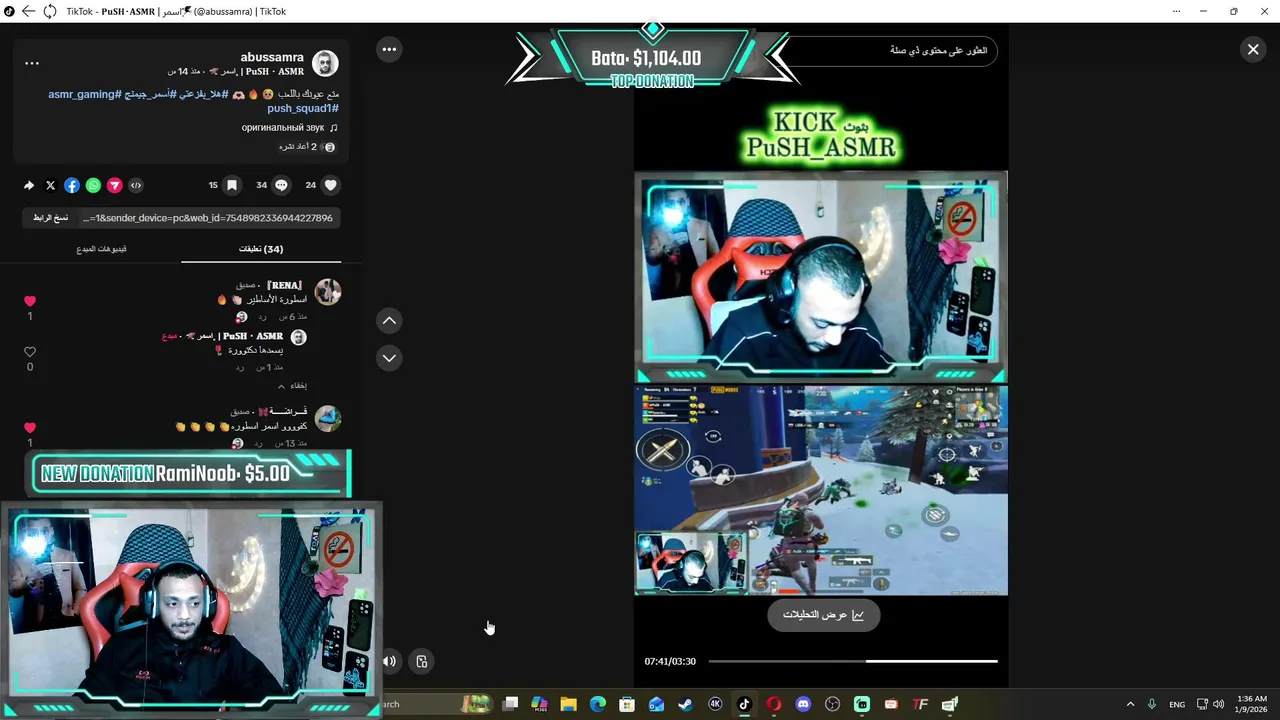Click the show analytics button
Image resolution: width=1280 pixels, height=720 pixels.
[823, 615]
